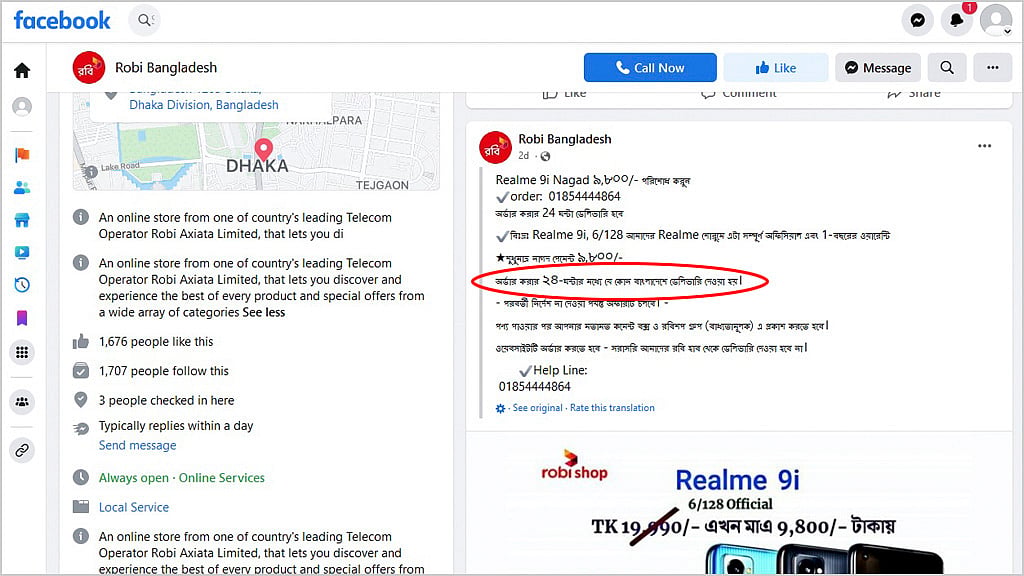The image size is (1024, 576).
Task: Search within the Robi Bangladesh page
Action: pos(947,67)
